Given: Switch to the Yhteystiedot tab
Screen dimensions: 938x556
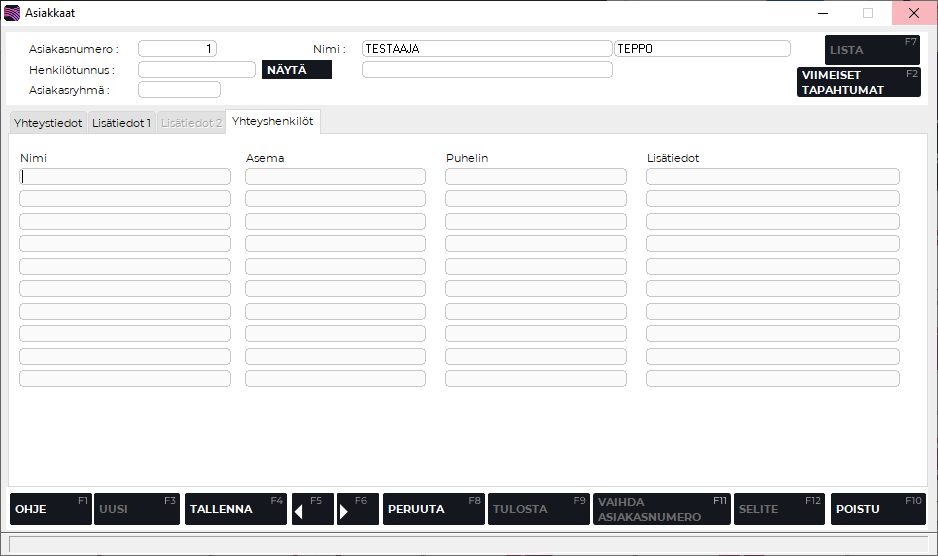Looking at the screenshot, I should point(48,122).
